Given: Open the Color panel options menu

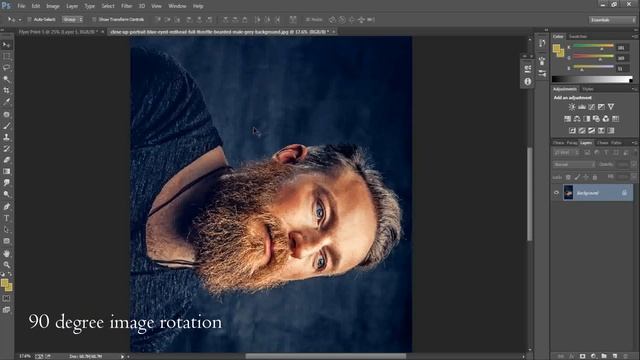Looking at the screenshot, I should point(634,37).
